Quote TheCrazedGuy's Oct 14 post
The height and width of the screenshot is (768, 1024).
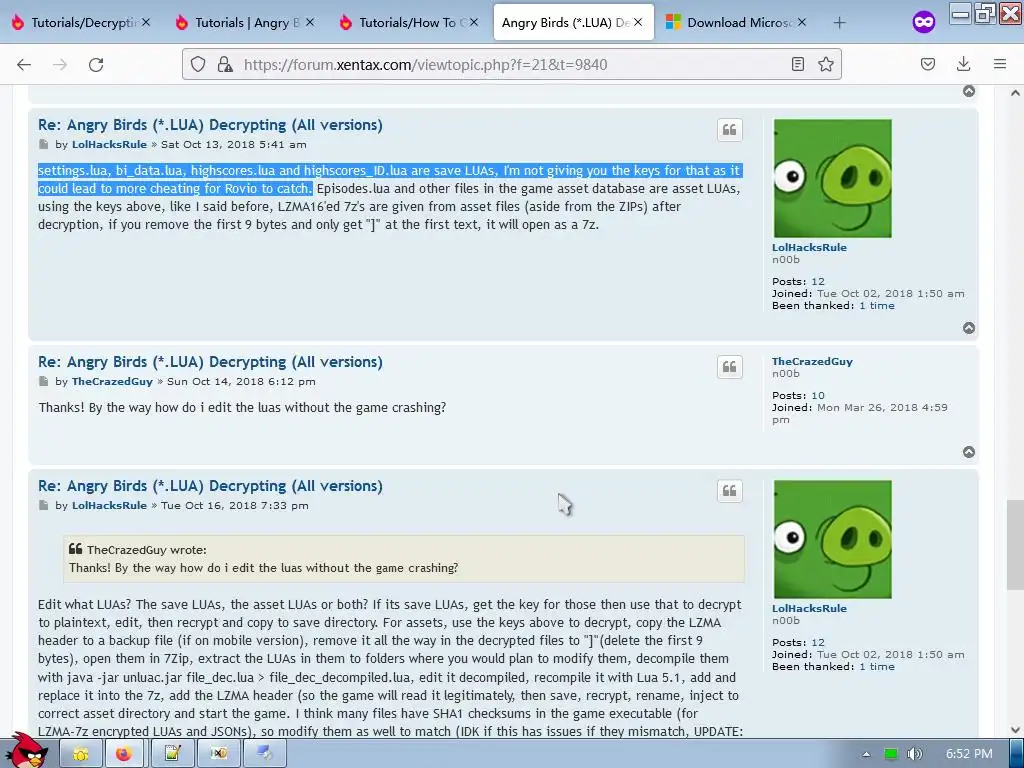[729, 367]
